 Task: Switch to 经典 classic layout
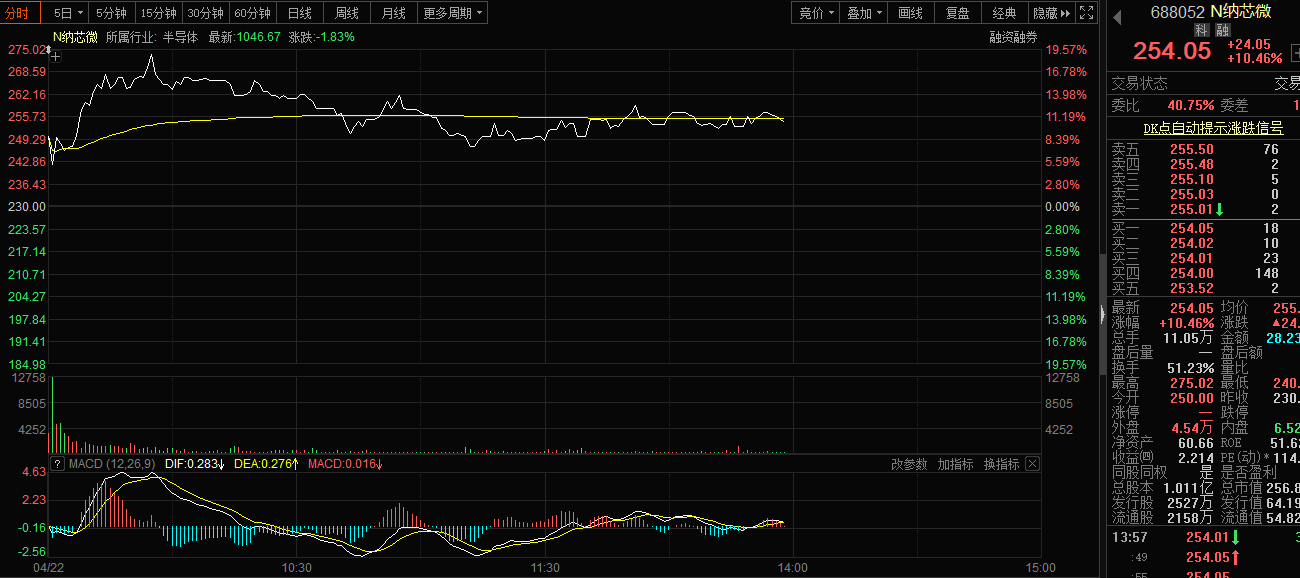(x=1004, y=13)
